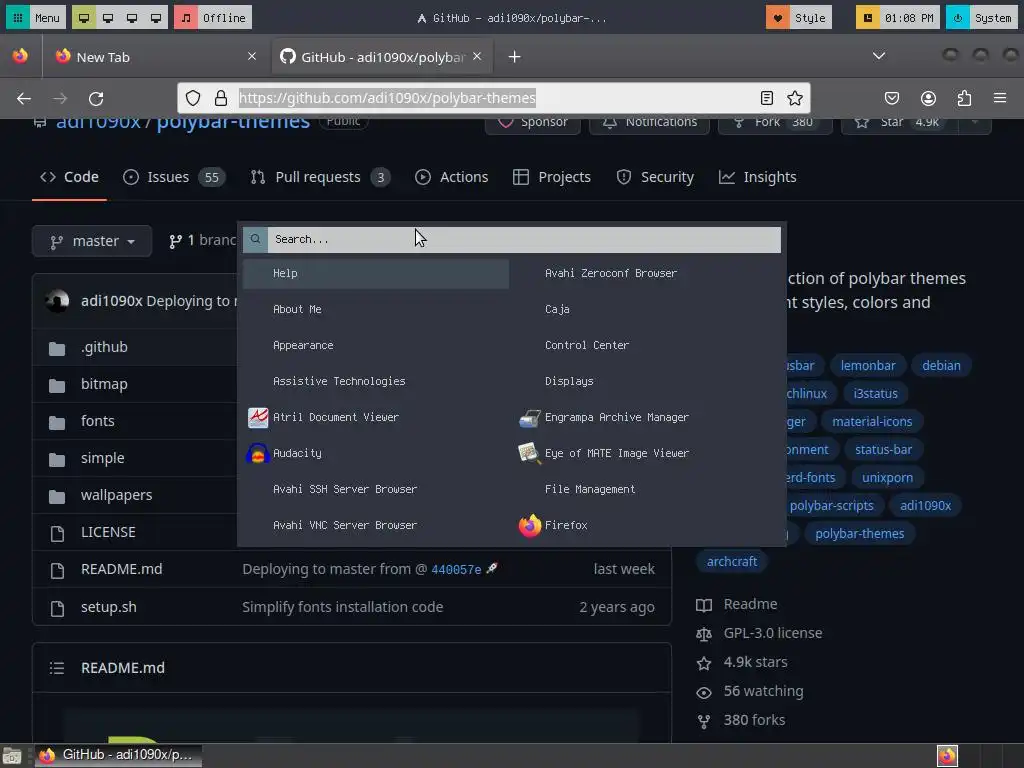
Task: Open the tracking protection shield icon
Action: click(x=193, y=98)
